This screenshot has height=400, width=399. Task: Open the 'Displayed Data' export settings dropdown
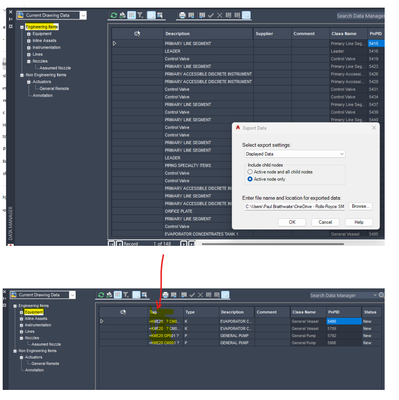pos(295,154)
